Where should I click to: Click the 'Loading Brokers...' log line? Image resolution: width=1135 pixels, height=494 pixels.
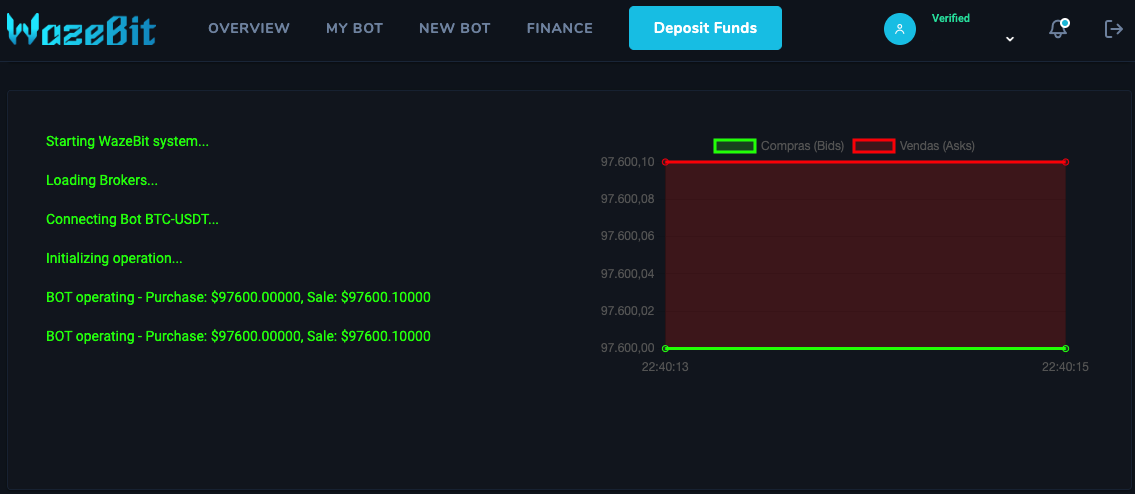pyautogui.click(x=102, y=180)
